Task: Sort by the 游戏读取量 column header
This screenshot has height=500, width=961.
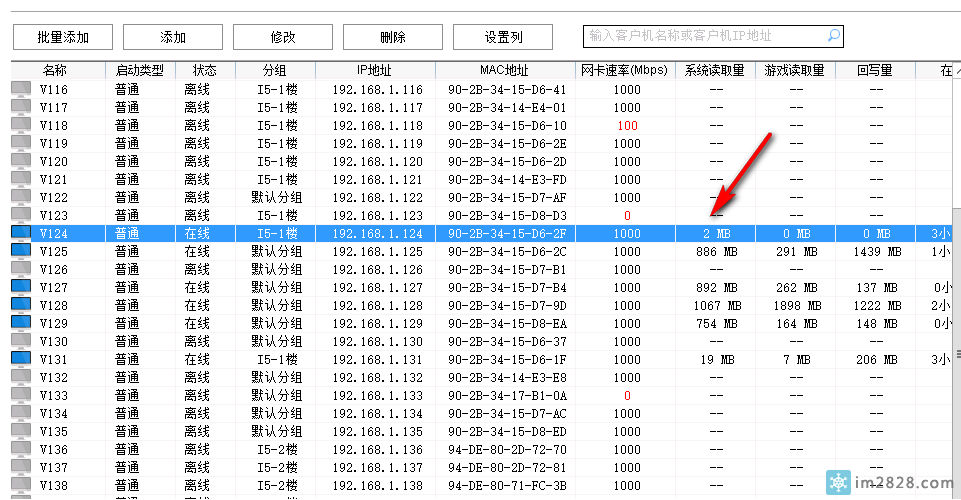Action: pos(795,70)
